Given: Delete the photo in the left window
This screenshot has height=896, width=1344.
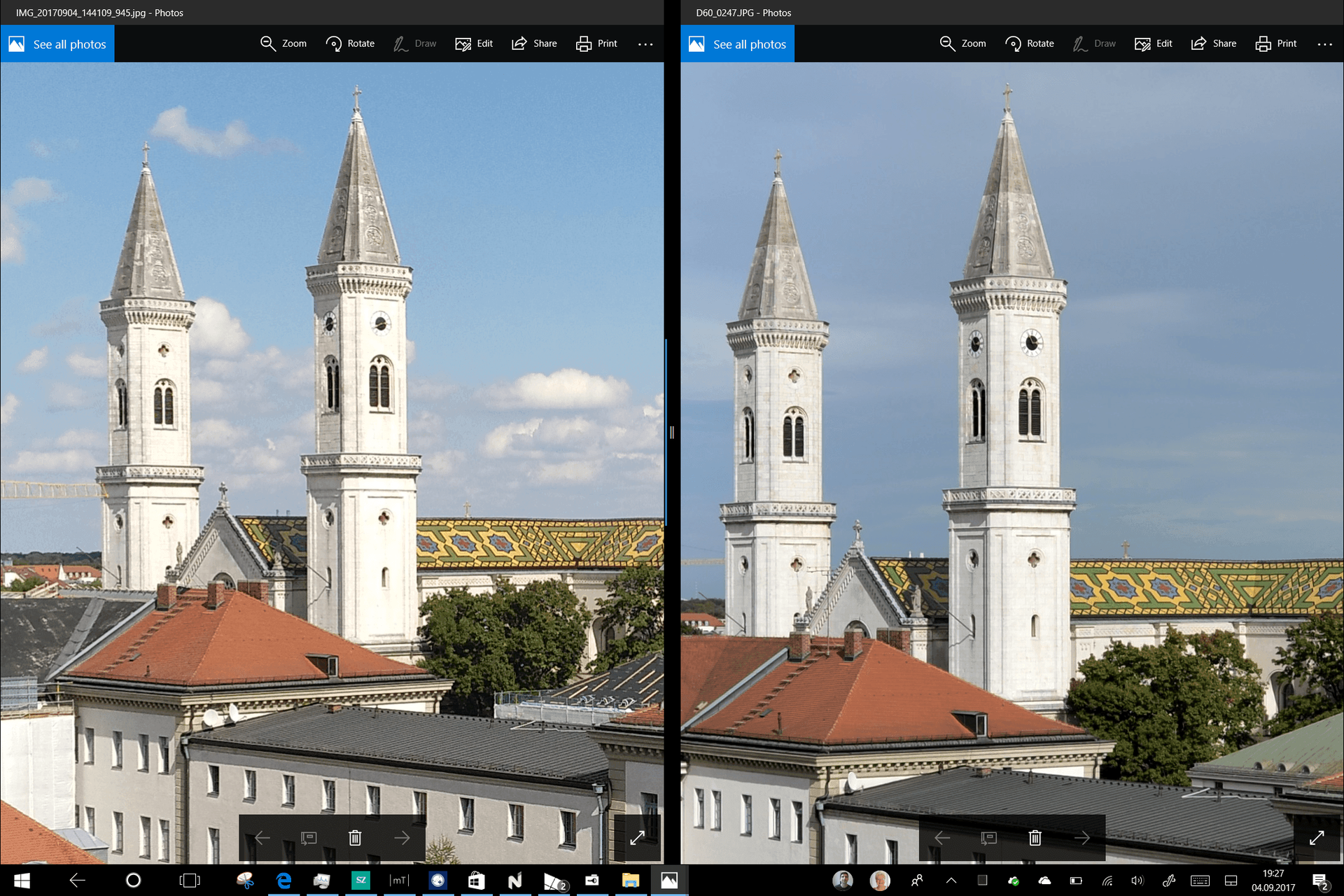Looking at the screenshot, I should pos(355,838).
